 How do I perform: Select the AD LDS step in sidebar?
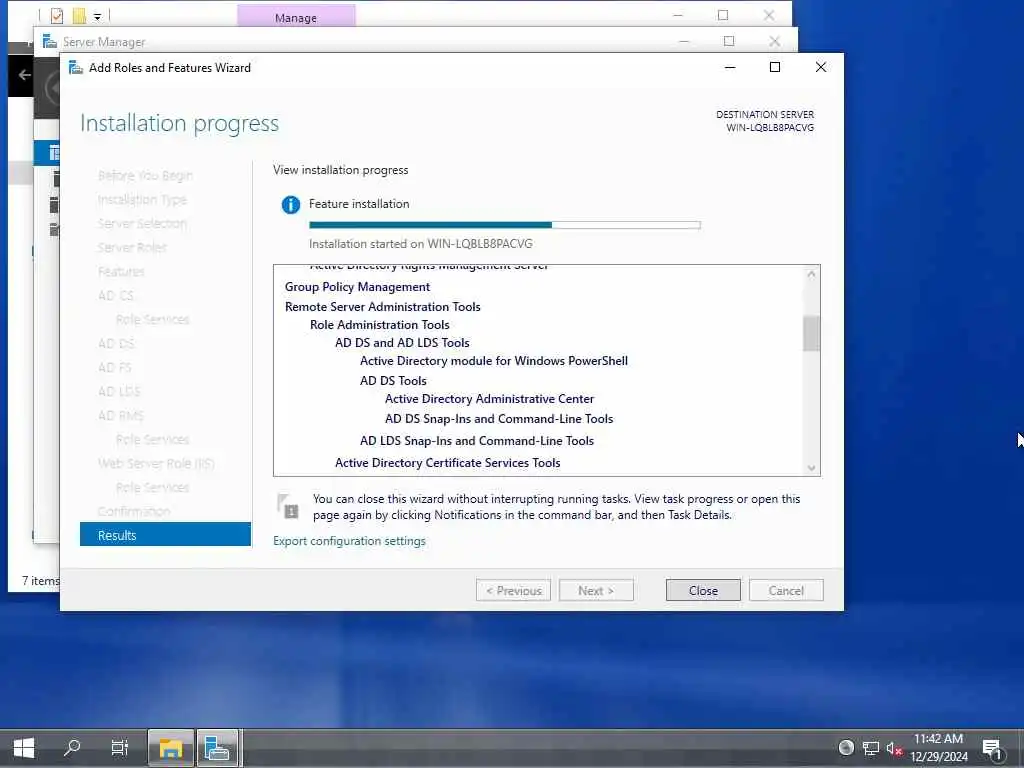pos(119,391)
